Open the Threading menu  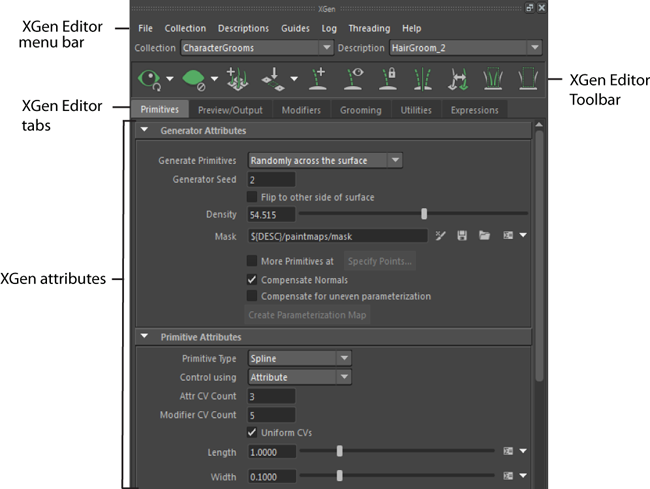pos(369,28)
